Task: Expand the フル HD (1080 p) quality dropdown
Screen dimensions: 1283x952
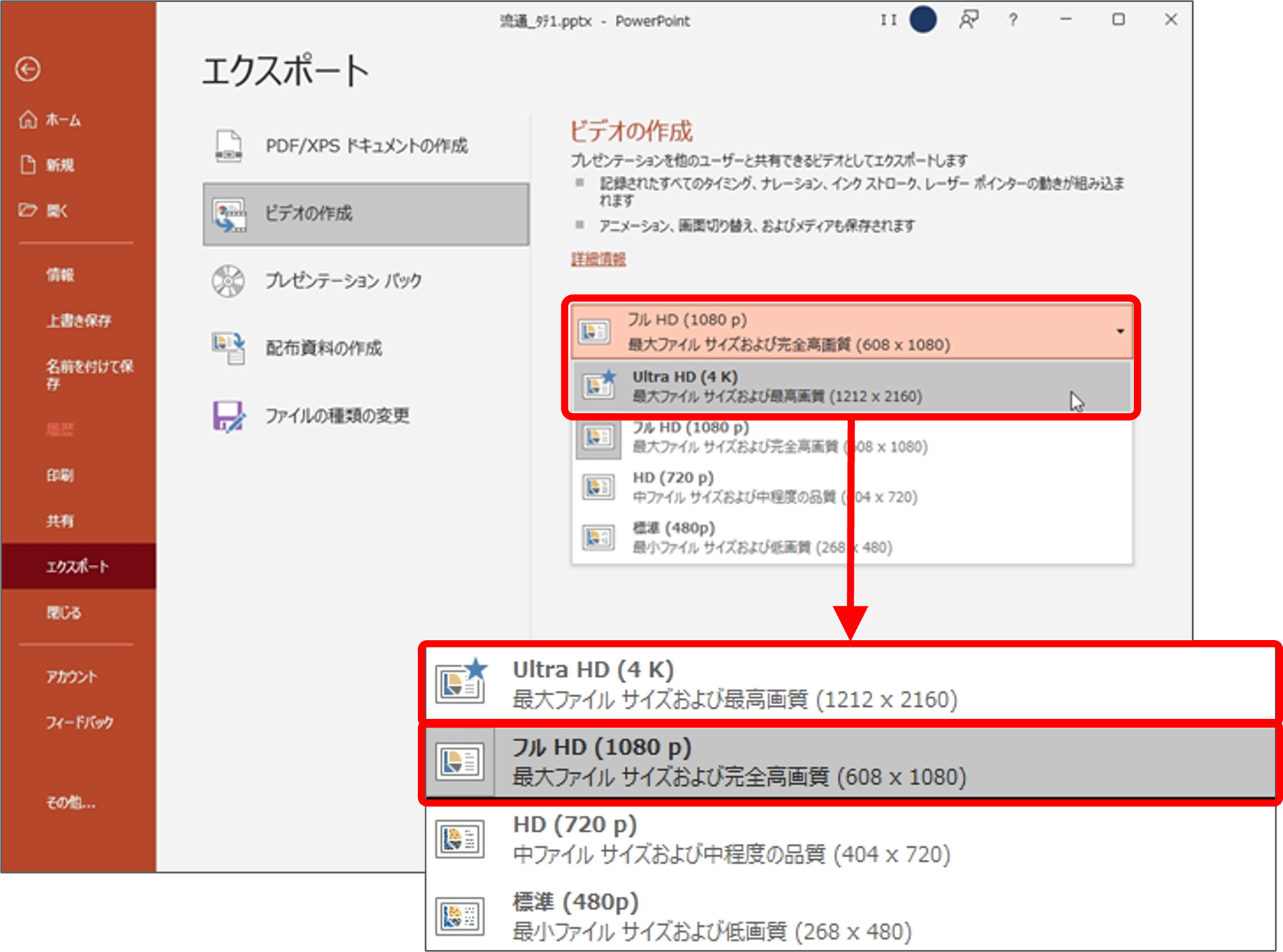Action: pyautogui.click(x=851, y=331)
